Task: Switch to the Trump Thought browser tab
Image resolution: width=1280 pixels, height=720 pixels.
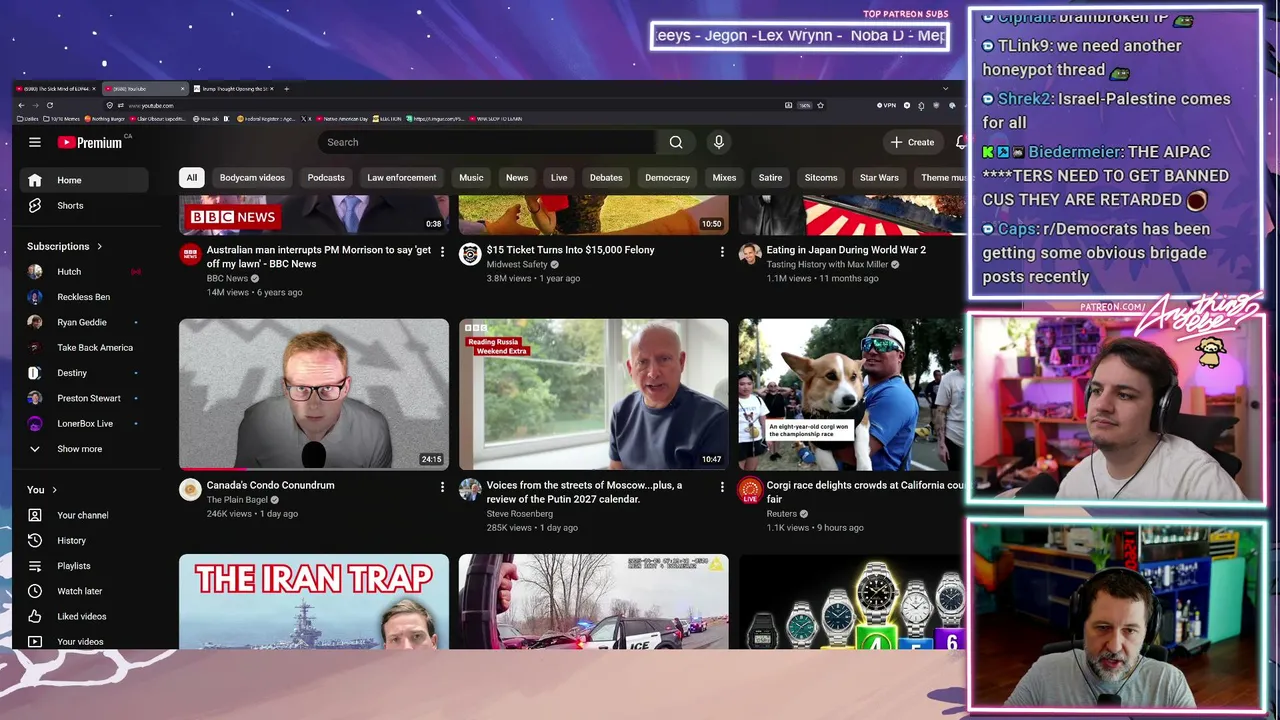Action: (234, 89)
